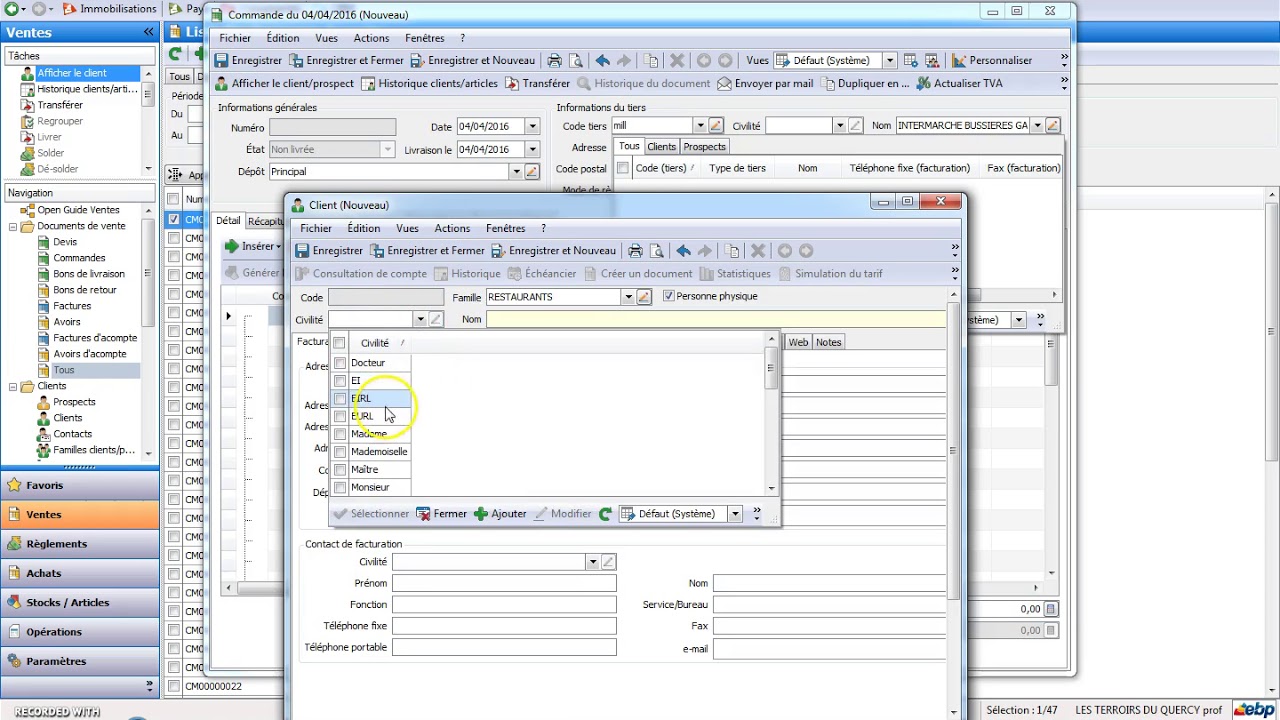Click the Favoris star icon in sidebar
The image size is (1280, 720).
click(x=14, y=485)
